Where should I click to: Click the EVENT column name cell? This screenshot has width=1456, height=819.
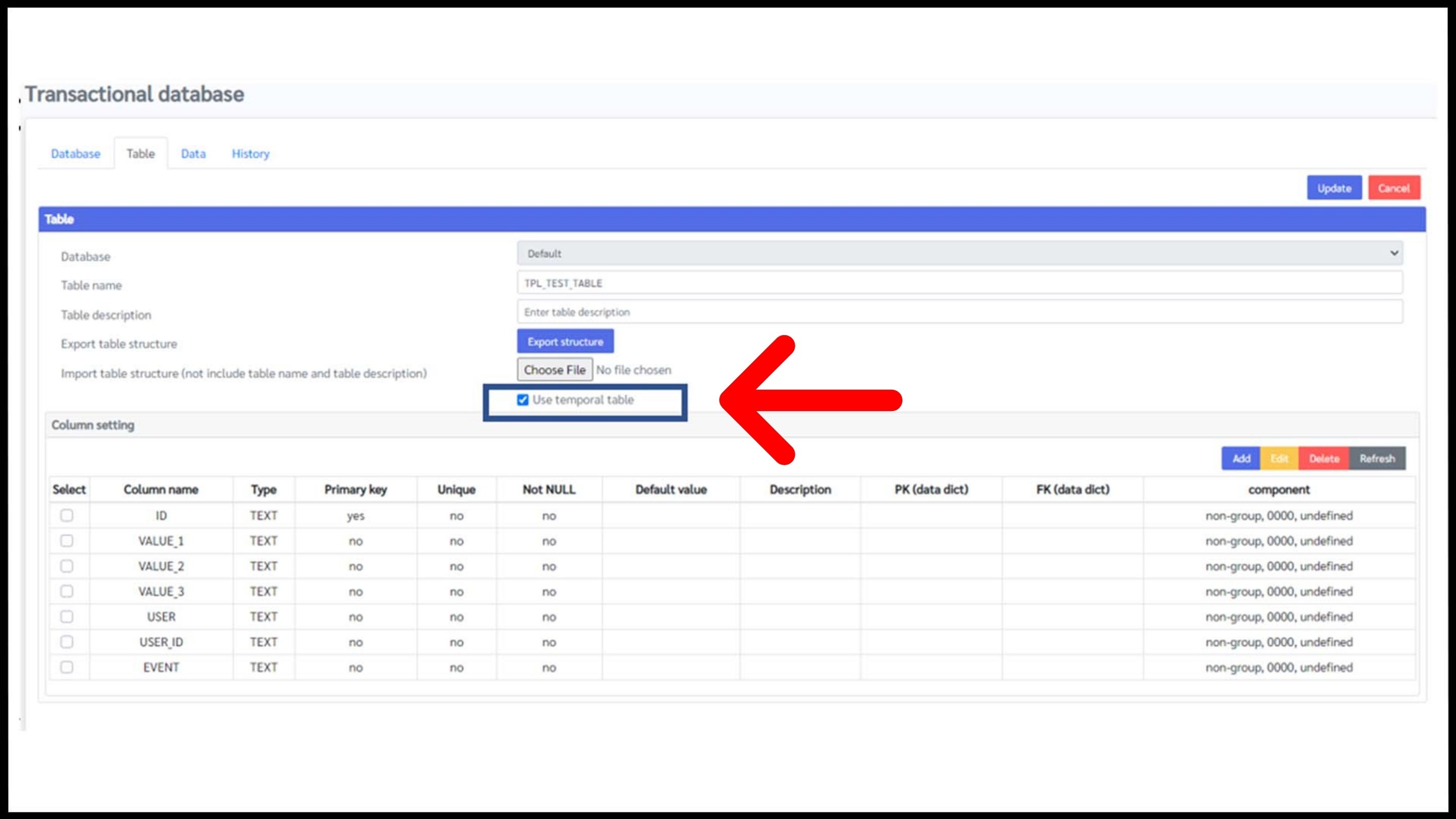161,667
